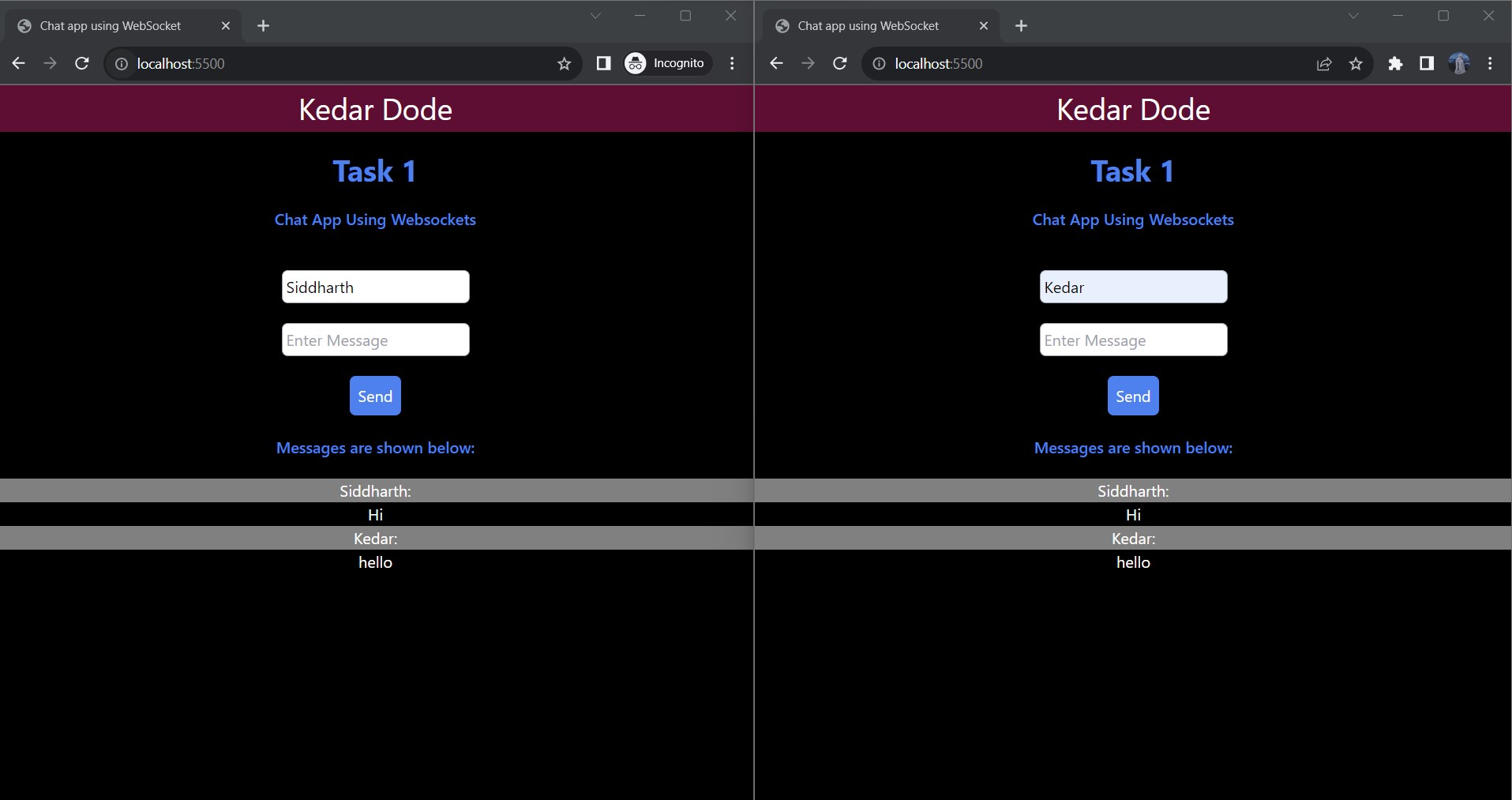Click the forward arrow in the right browser
The image size is (1512, 800).
click(808, 63)
